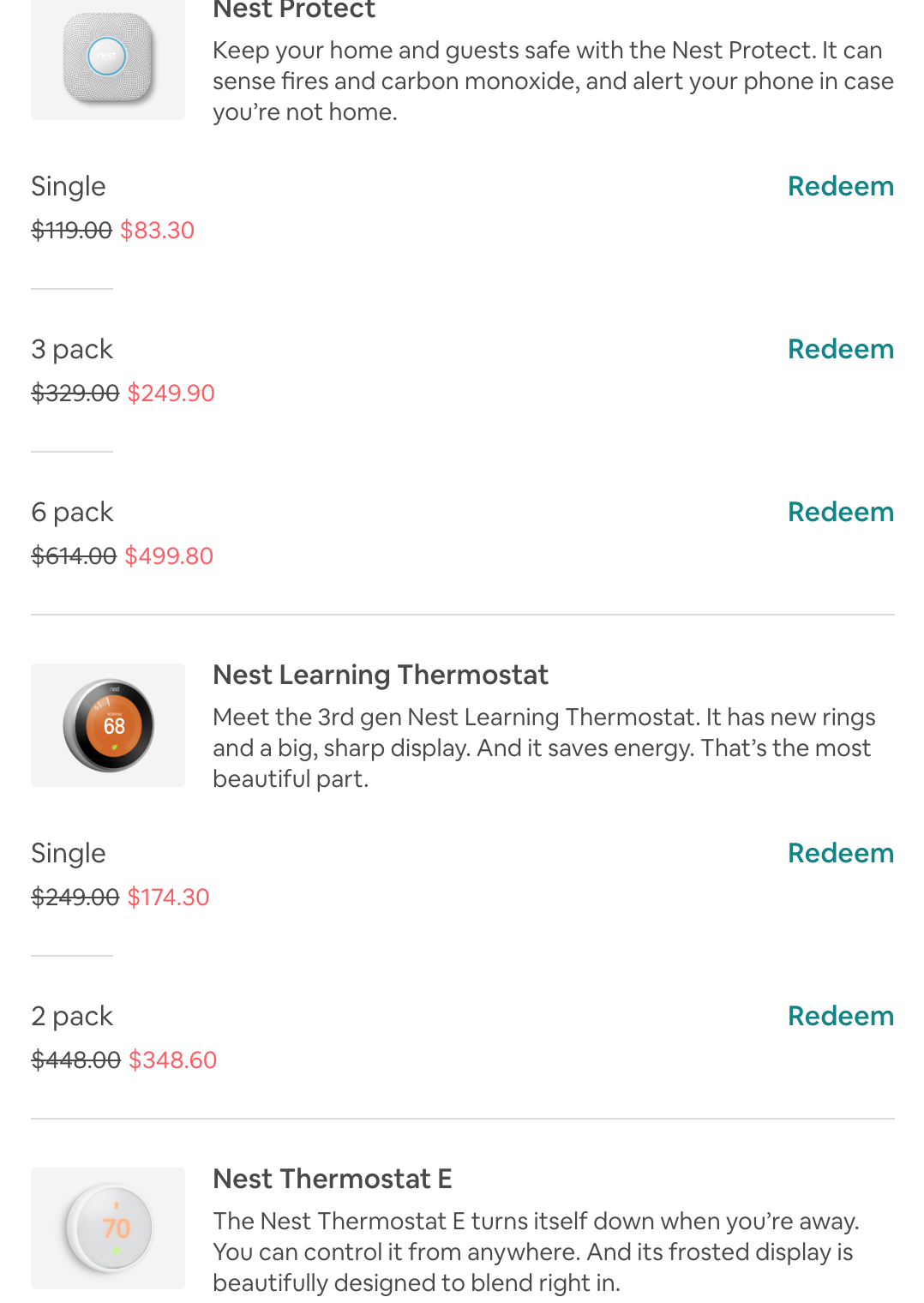Viewport: 924px width, 1303px height.
Task: Click the $83.30 discounted price
Action: tap(158, 230)
